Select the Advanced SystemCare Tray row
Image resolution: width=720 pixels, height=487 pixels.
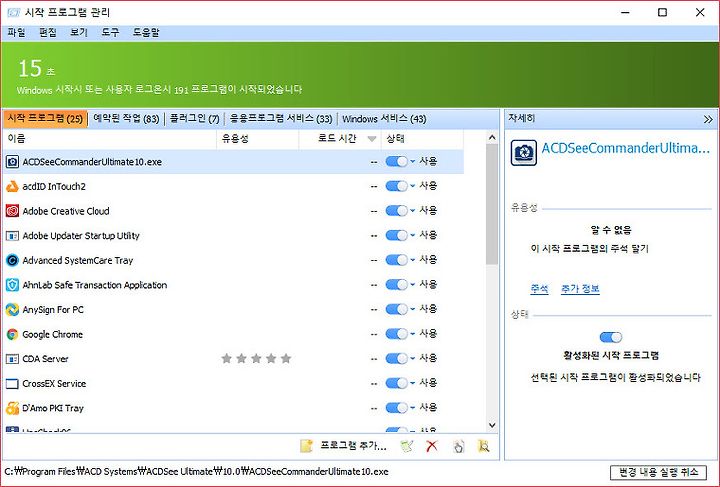(x=234, y=260)
